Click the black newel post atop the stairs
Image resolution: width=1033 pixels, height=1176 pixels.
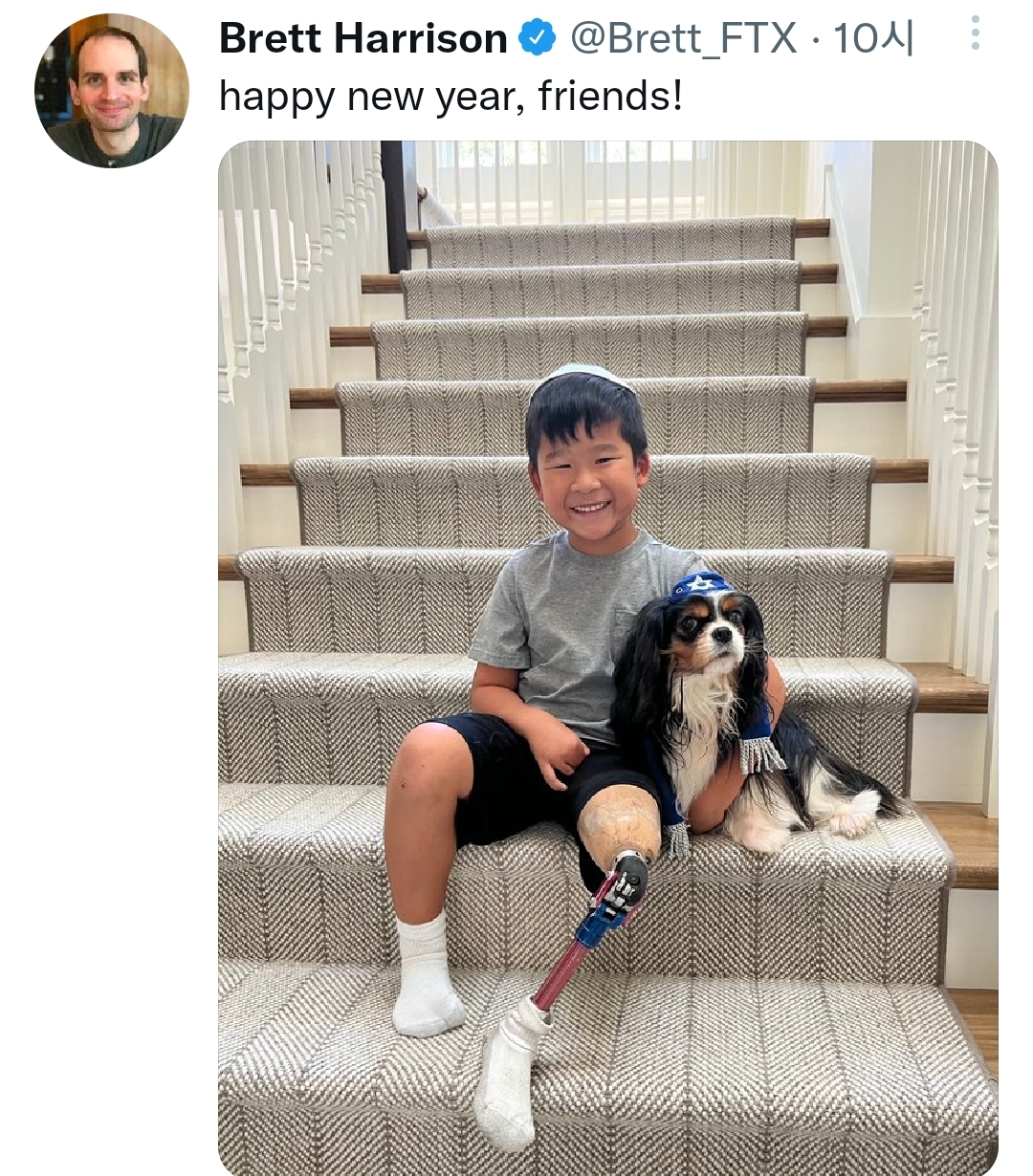coord(395,206)
